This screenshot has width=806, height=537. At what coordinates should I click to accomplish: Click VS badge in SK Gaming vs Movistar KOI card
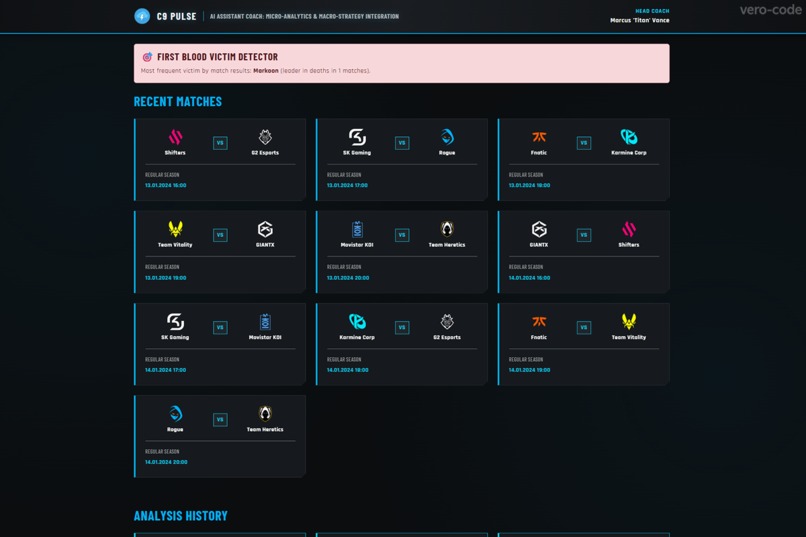click(x=220, y=327)
